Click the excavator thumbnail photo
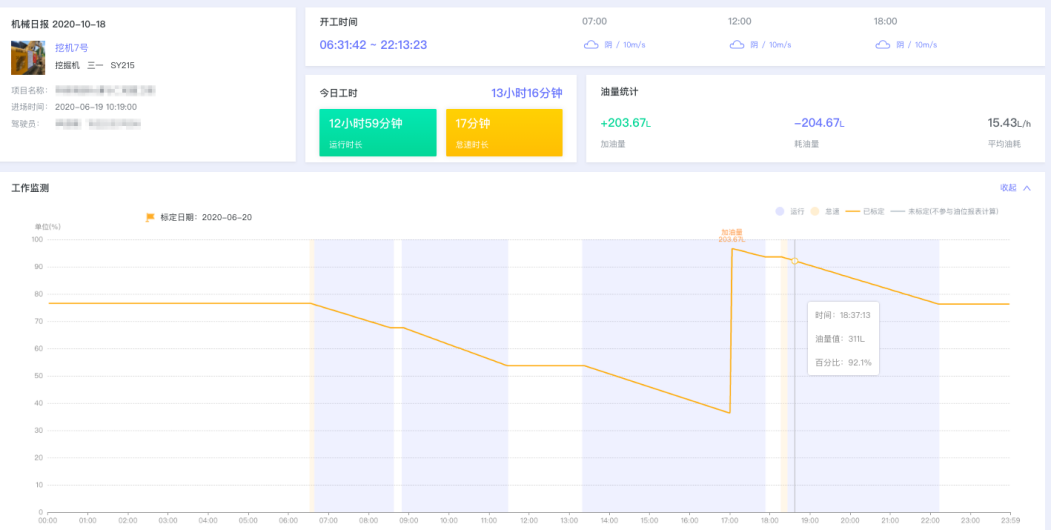 [x=28, y=58]
